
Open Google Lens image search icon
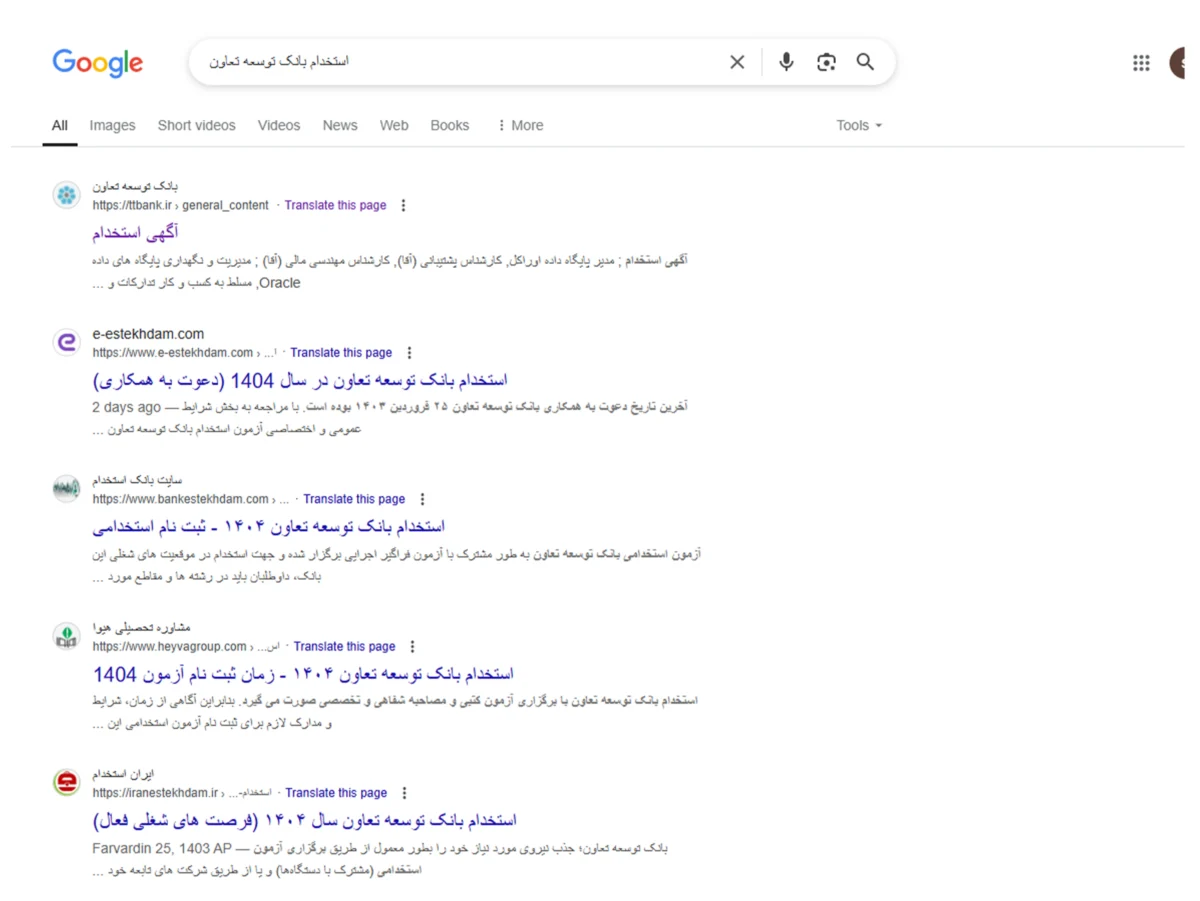click(x=826, y=62)
